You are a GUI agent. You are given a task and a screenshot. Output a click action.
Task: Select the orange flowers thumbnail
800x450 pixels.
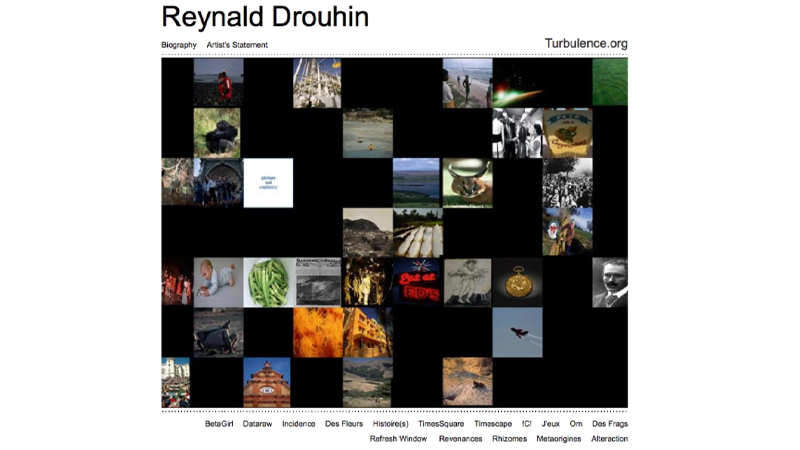(x=318, y=333)
